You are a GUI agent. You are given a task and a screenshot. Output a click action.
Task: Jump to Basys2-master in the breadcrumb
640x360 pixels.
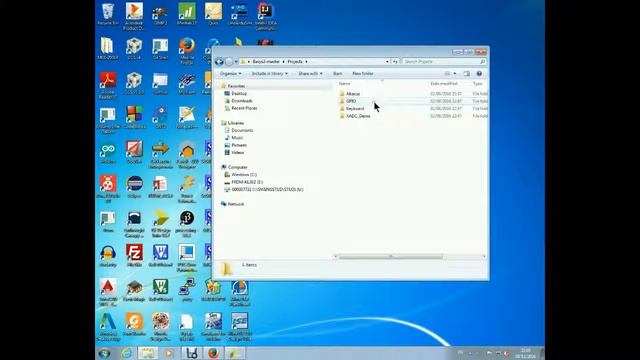pyautogui.click(x=266, y=62)
